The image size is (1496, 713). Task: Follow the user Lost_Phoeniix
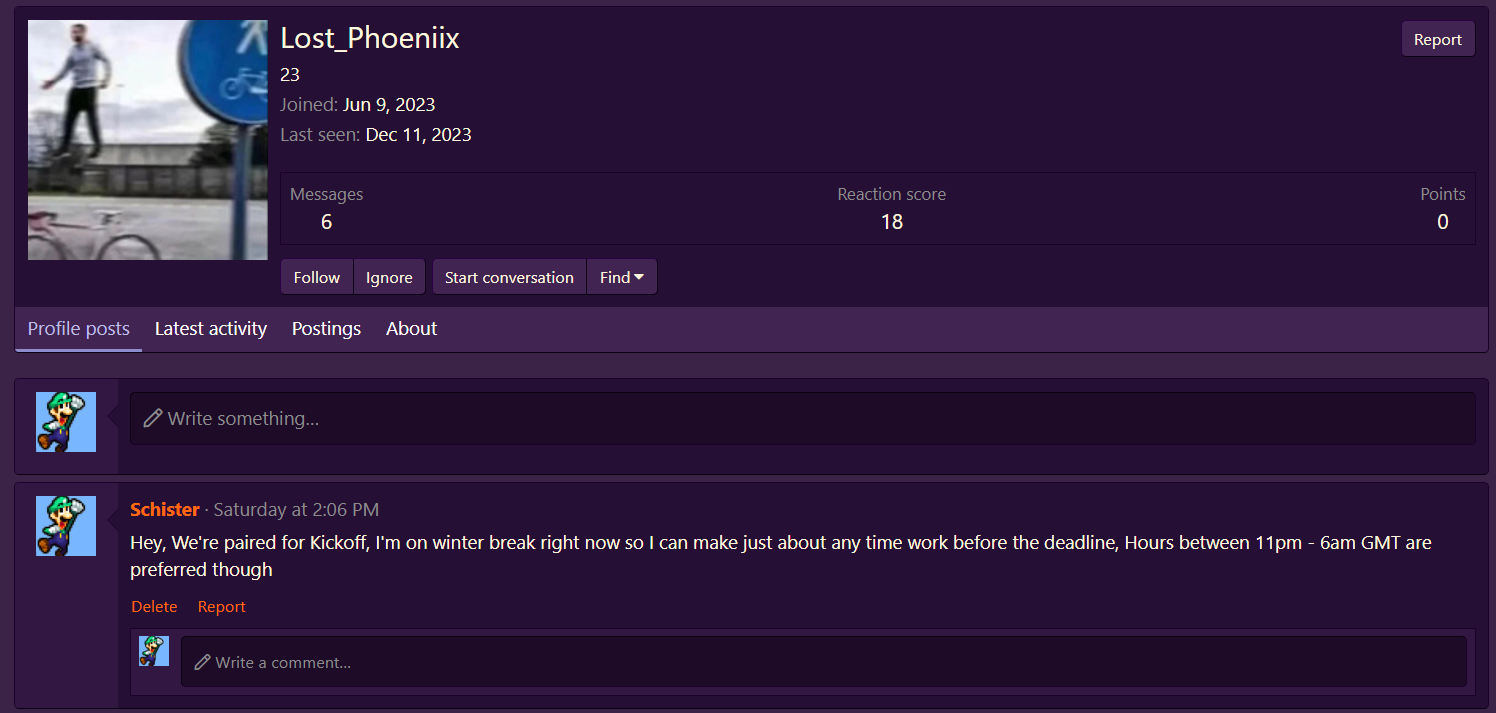(317, 277)
